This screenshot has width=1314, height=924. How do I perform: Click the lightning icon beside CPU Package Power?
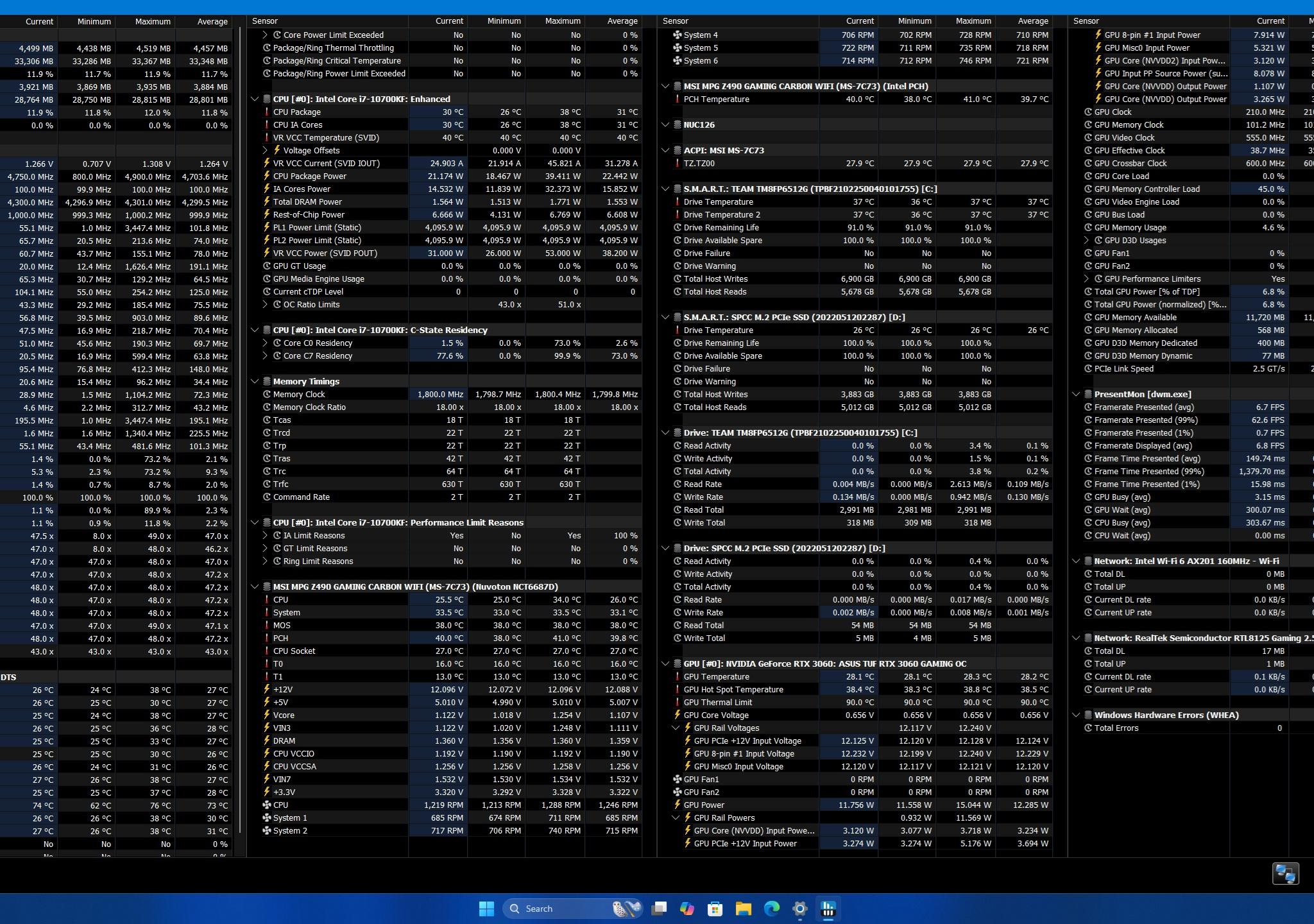[267, 176]
